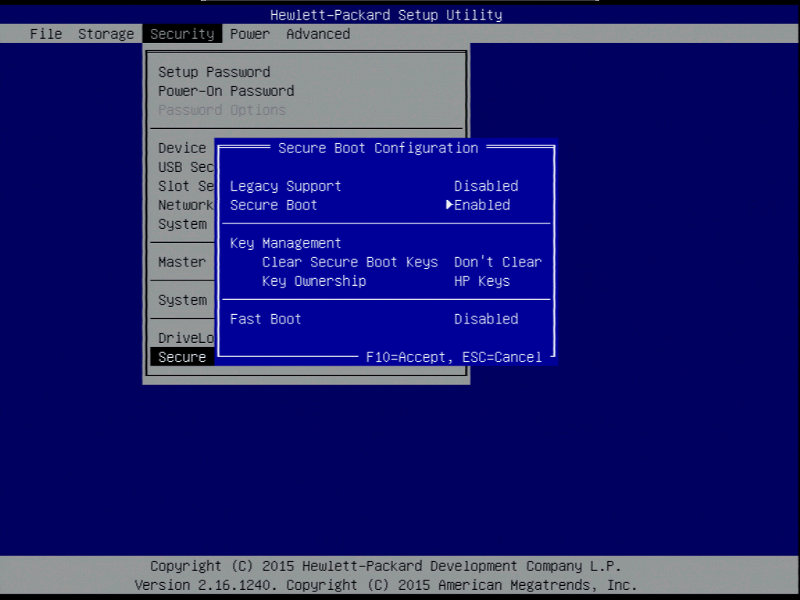Select the Security menu tab
Image resolution: width=800 pixels, height=600 pixels.
[181, 34]
